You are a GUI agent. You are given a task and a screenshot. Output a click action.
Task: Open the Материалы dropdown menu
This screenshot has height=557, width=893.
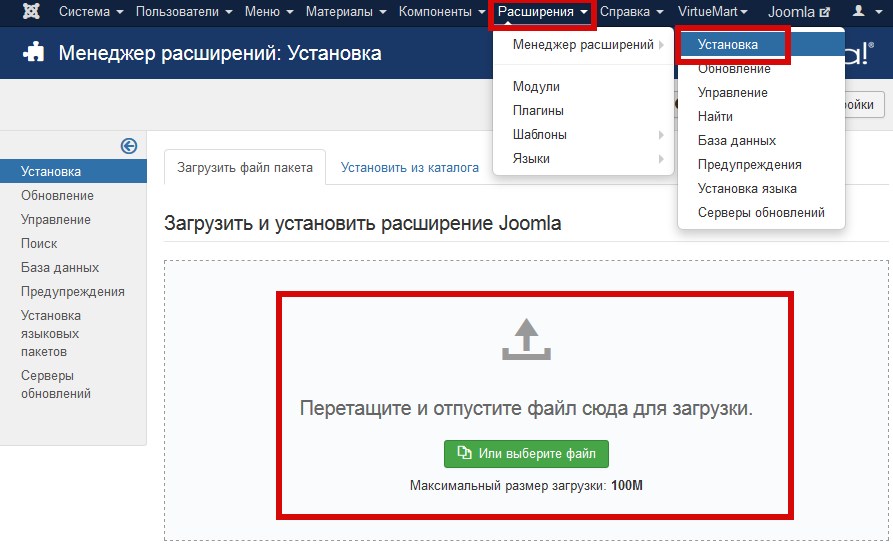346,11
